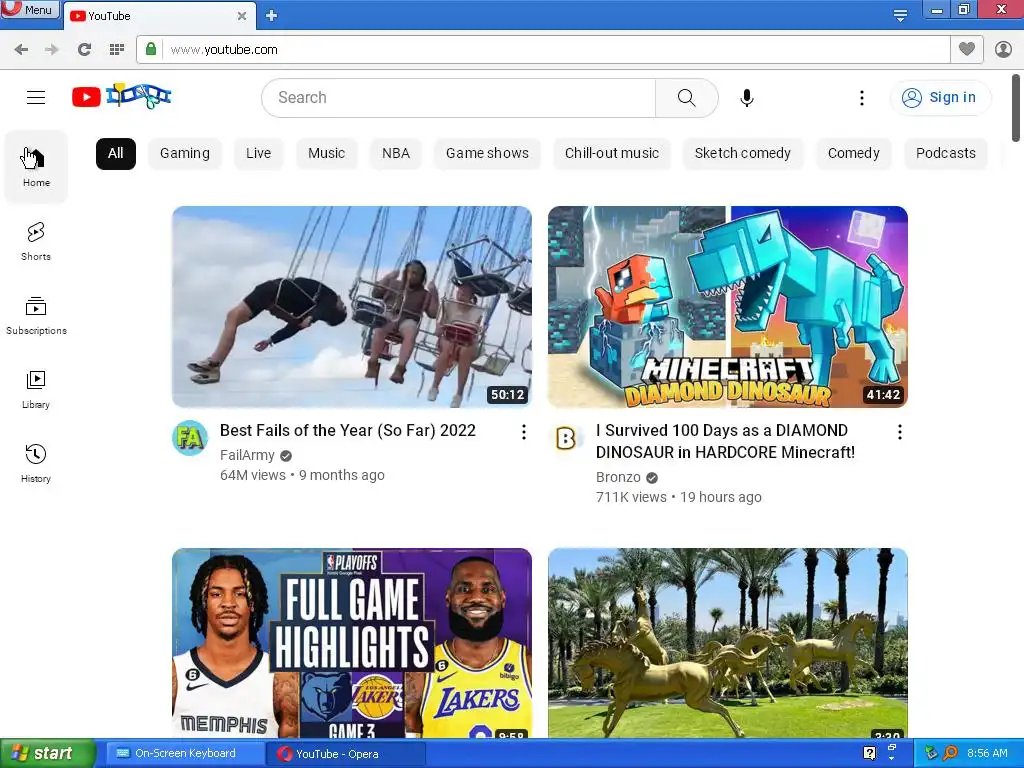Open Library in the sidebar
The image size is (1024, 768).
click(36, 389)
